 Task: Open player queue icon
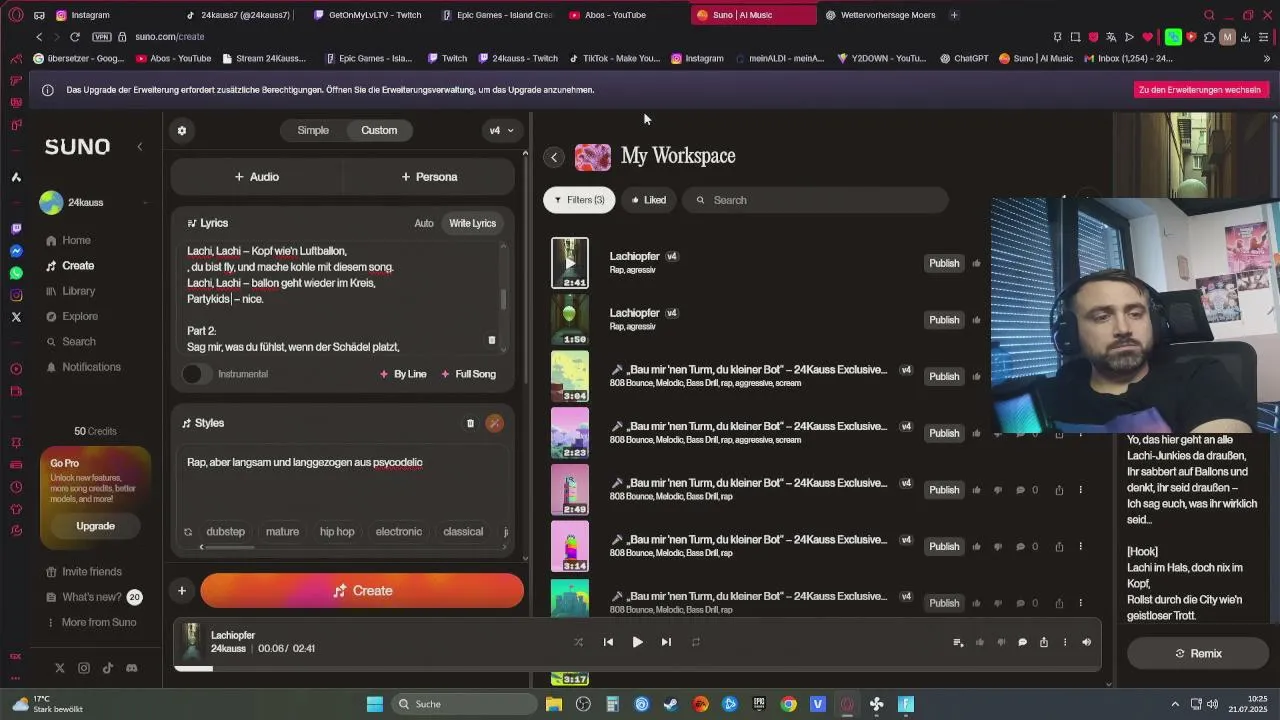(x=958, y=642)
